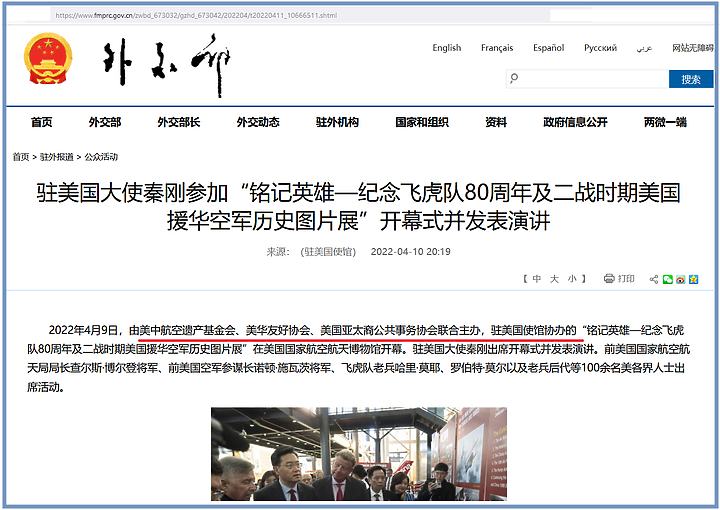Viewport: 720px width, 510px height.
Task: Click the 首页 breadcrumb link
Action: [21, 157]
